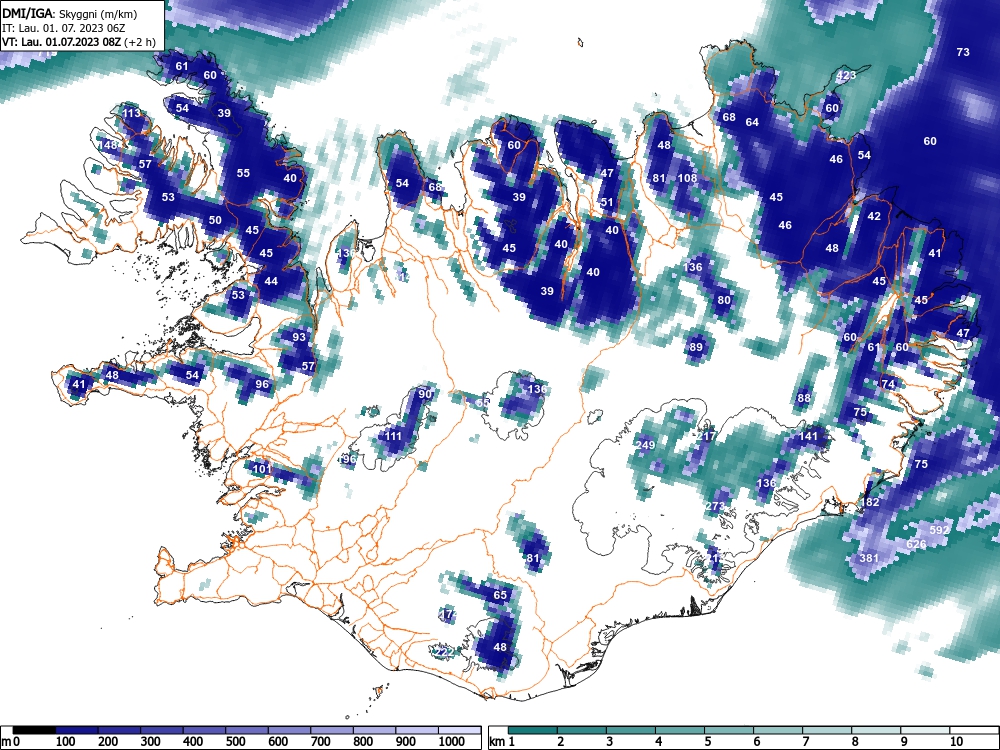Click the visibility value '80'

pyautogui.click(x=724, y=300)
